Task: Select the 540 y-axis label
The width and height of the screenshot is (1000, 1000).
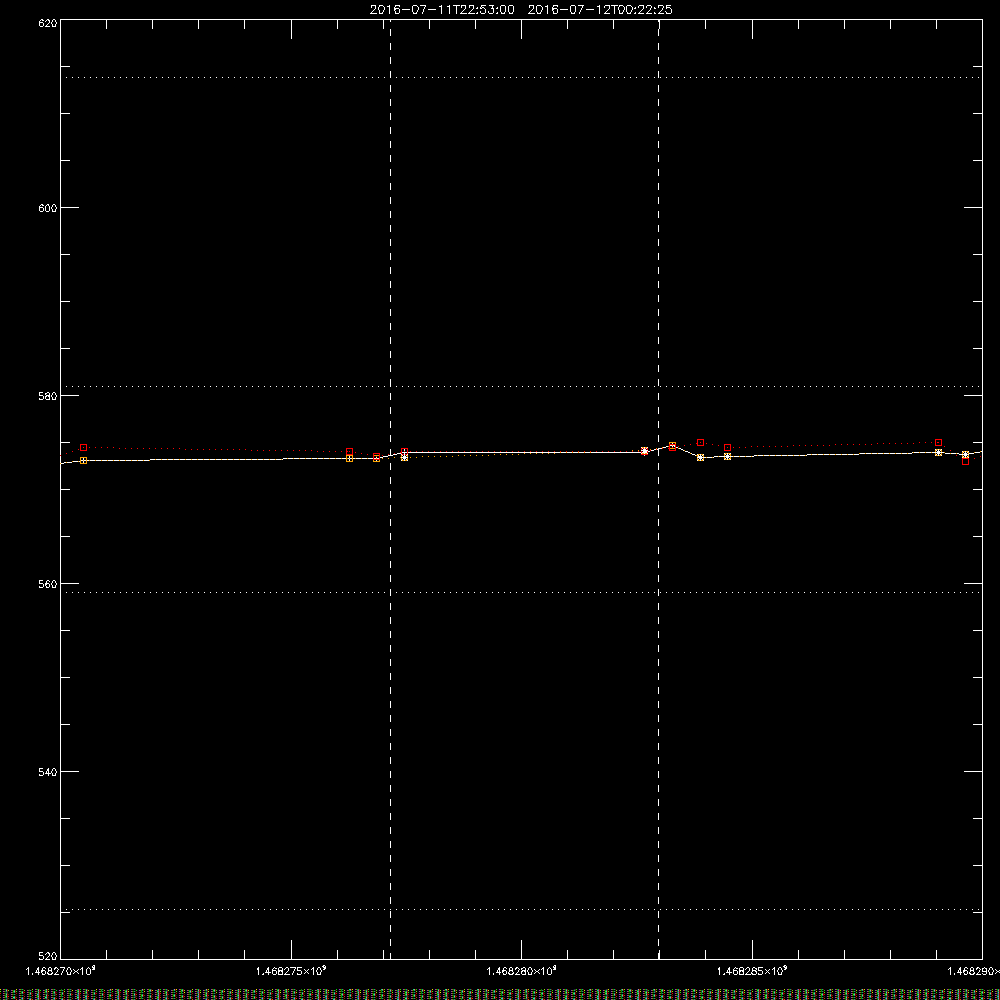Action: [48, 772]
